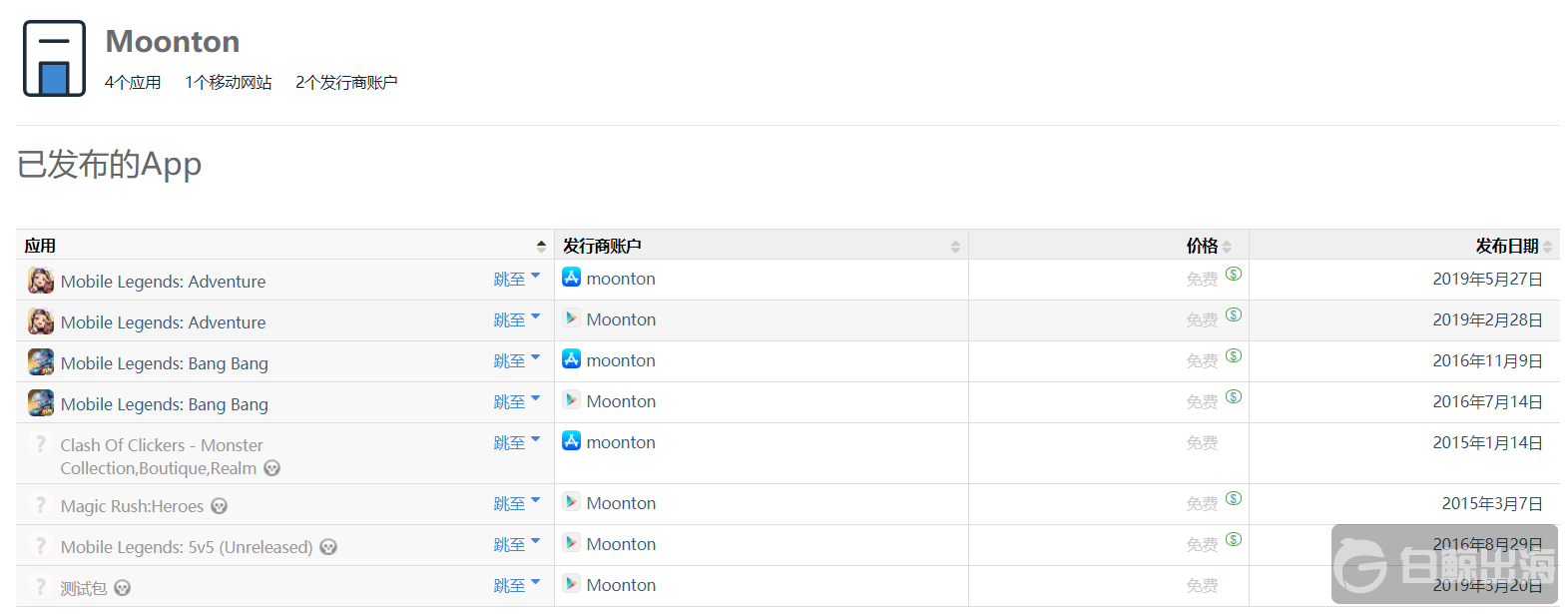
Task: Sort table by 价格 column header
Action: [1108, 246]
